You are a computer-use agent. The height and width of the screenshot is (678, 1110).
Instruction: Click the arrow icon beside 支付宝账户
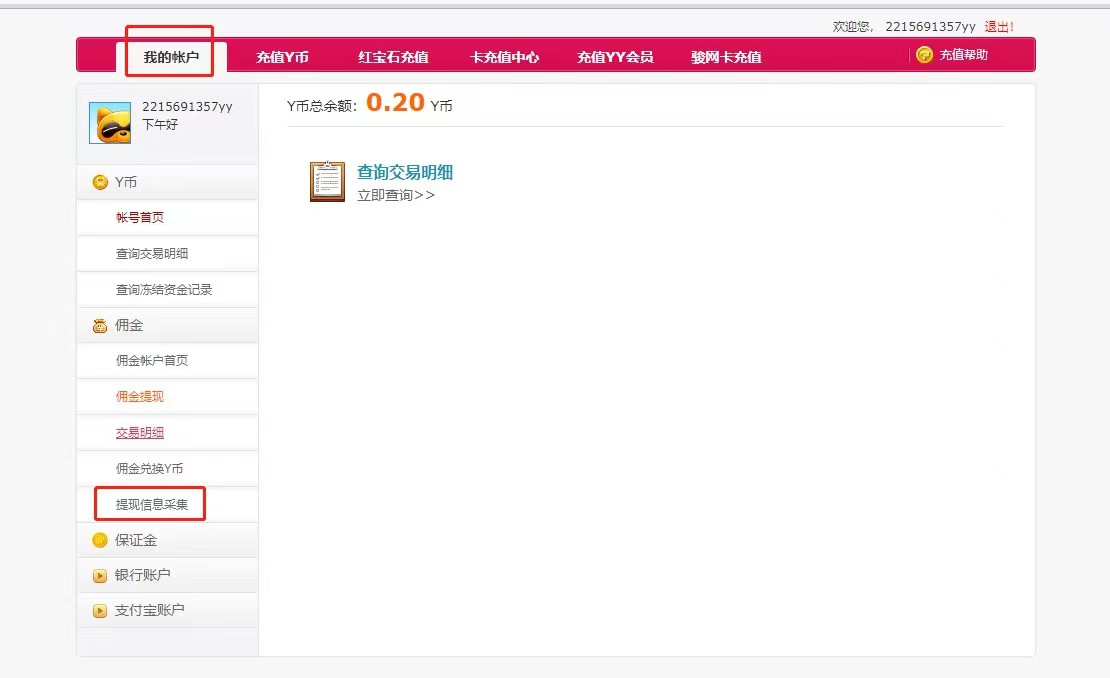100,610
